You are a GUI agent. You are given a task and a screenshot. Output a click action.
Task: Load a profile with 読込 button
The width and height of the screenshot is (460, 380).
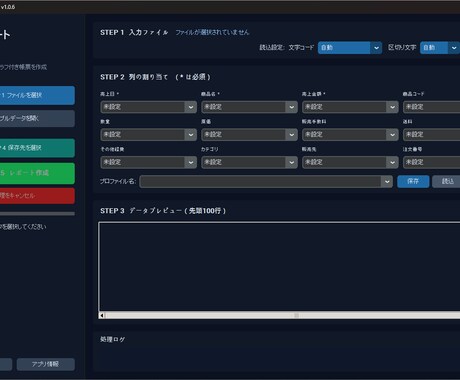(x=447, y=181)
